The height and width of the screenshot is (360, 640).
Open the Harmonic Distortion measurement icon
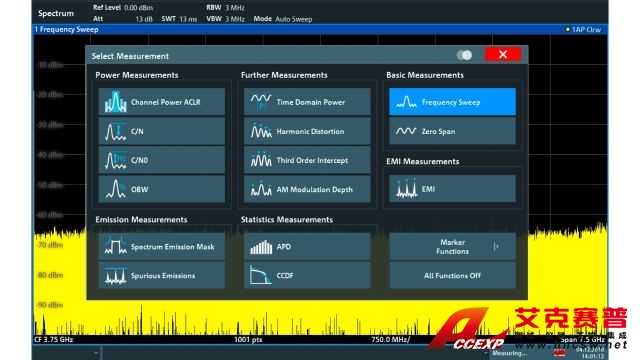coord(261,131)
